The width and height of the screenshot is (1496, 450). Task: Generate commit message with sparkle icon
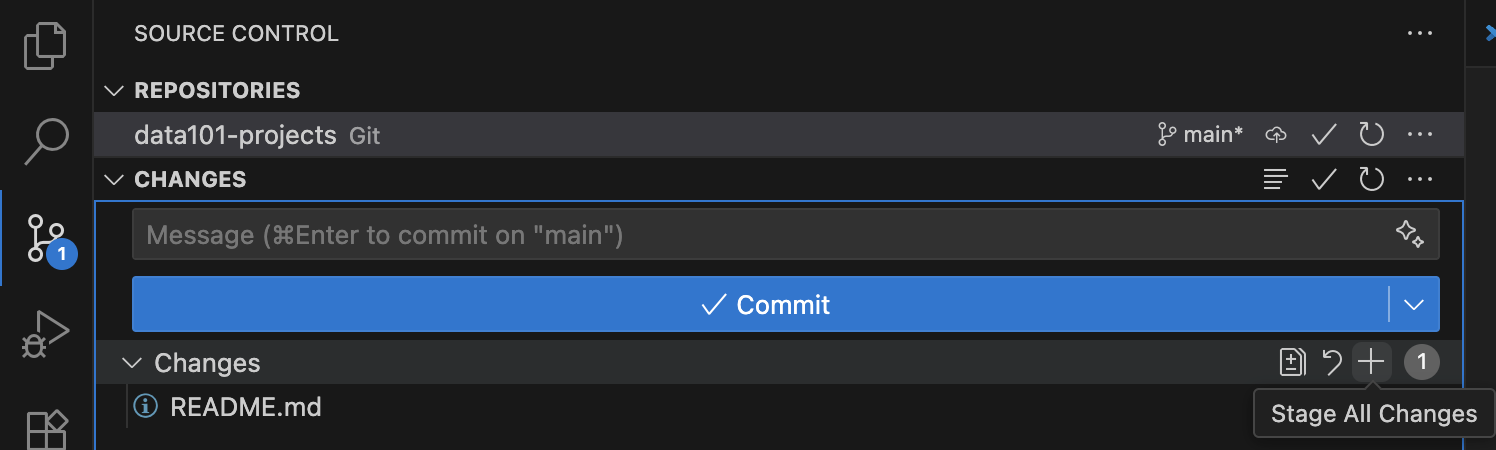point(1410,234)
